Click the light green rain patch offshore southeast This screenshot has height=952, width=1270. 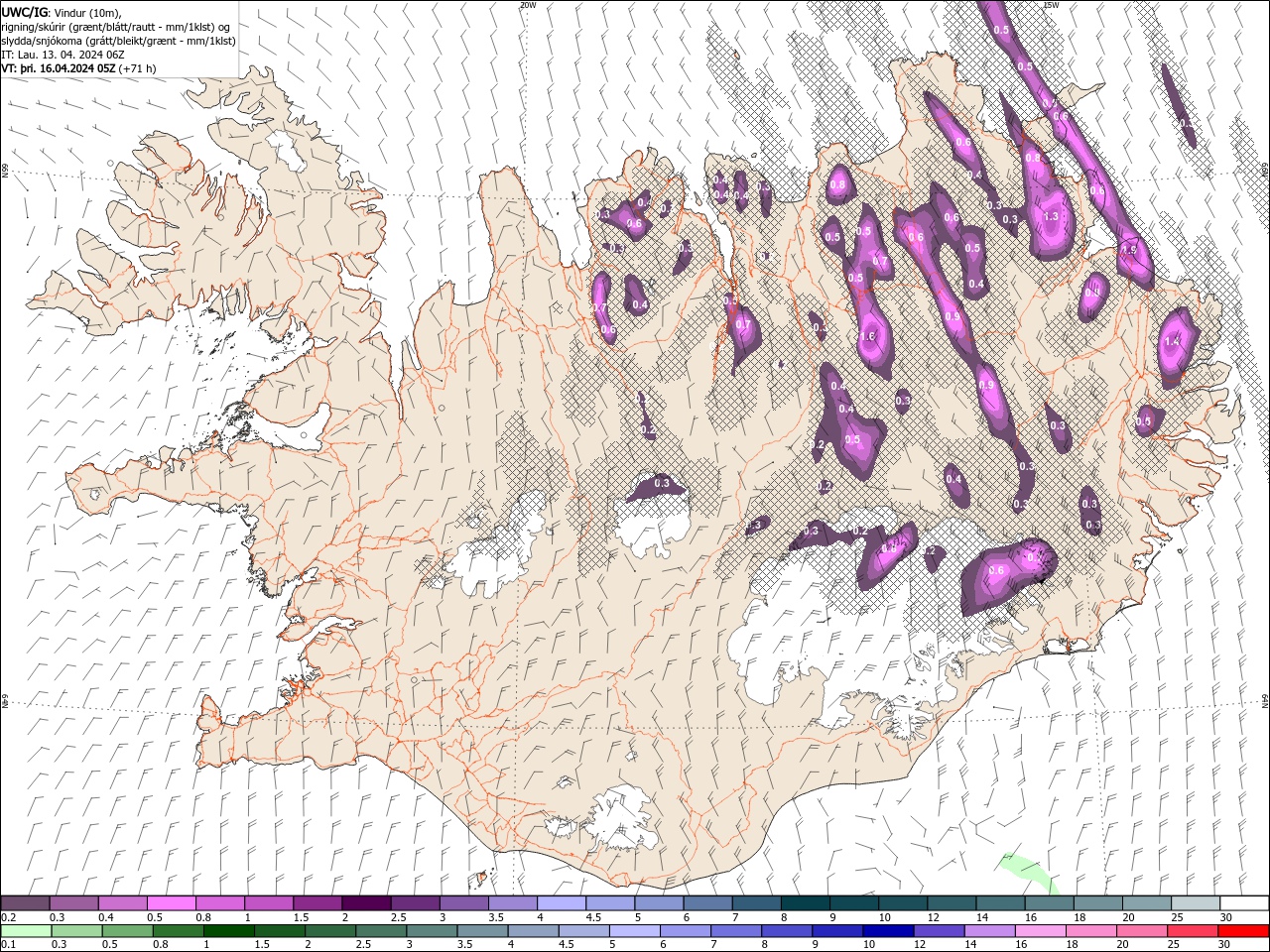[x=1028, y=872]
